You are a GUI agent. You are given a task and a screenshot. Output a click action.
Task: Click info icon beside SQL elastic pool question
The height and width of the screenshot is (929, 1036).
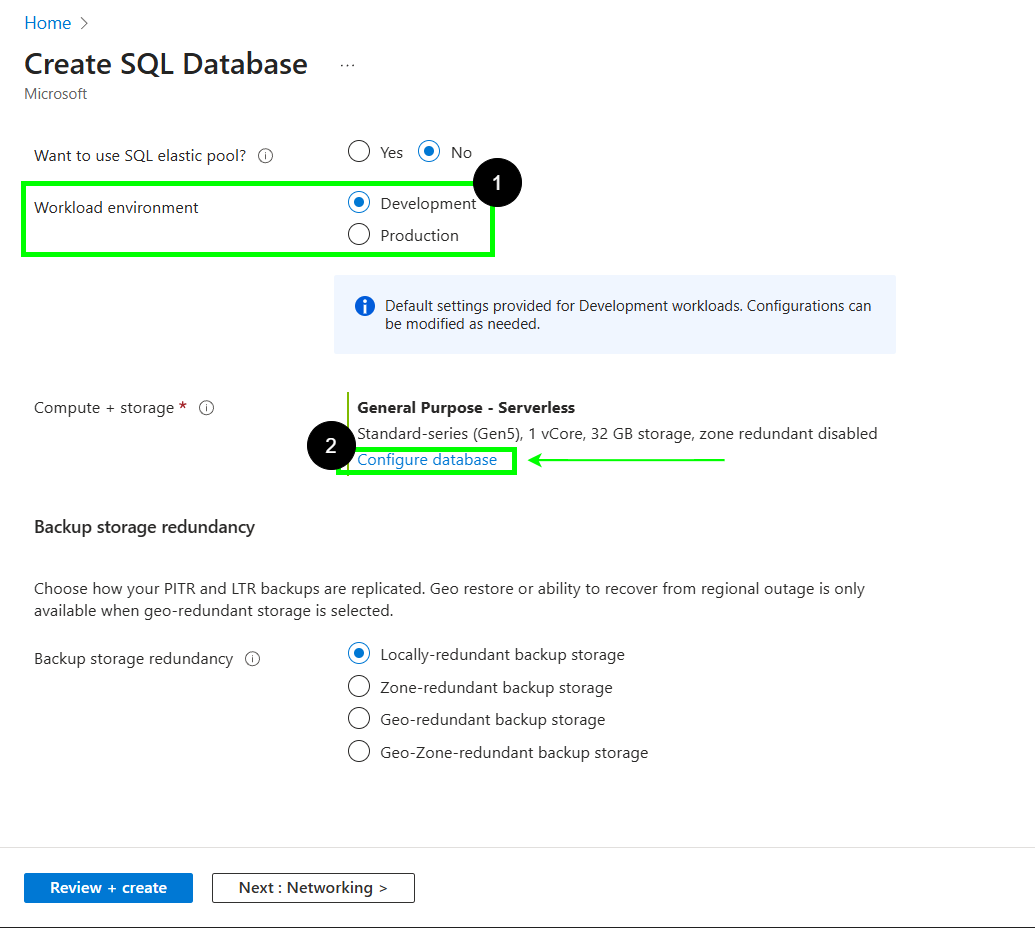coord(265,156)
